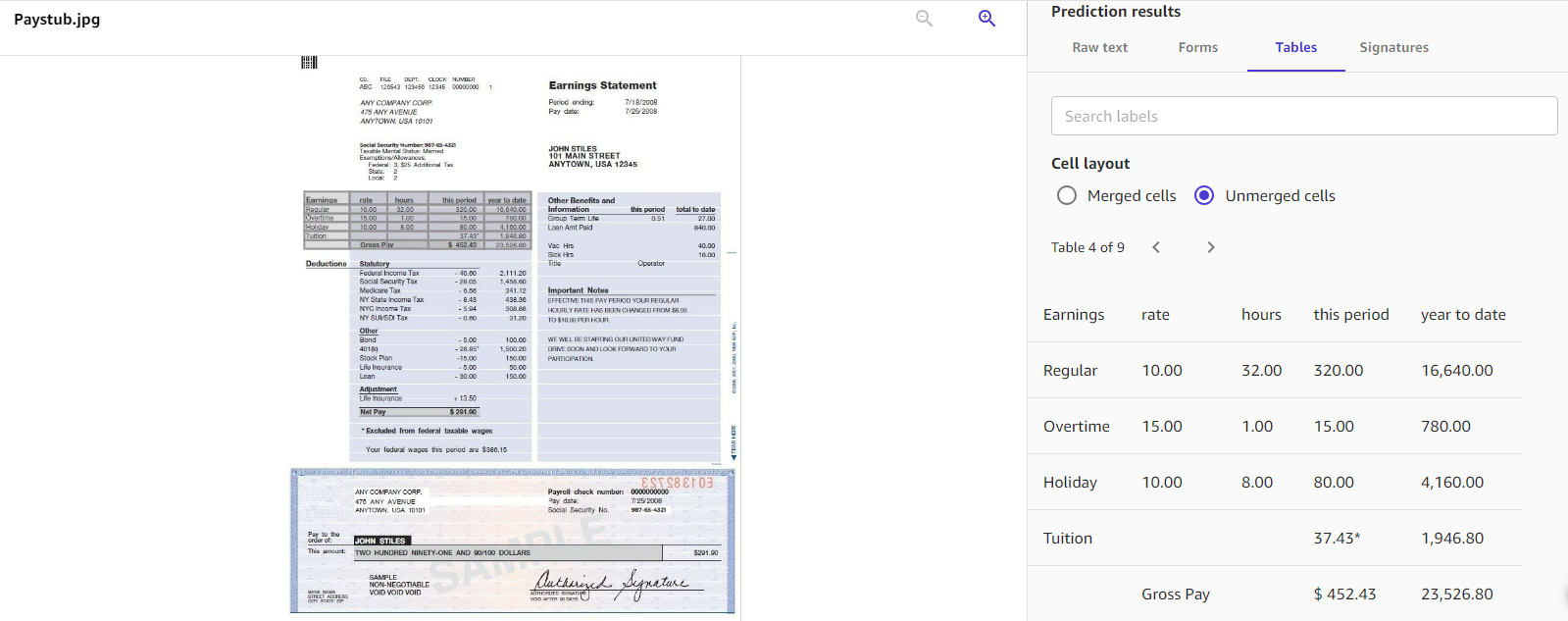Click the 'Cell layout' heading
The height and width of the screenshot is (621, 1568).
pos(1089,164)
